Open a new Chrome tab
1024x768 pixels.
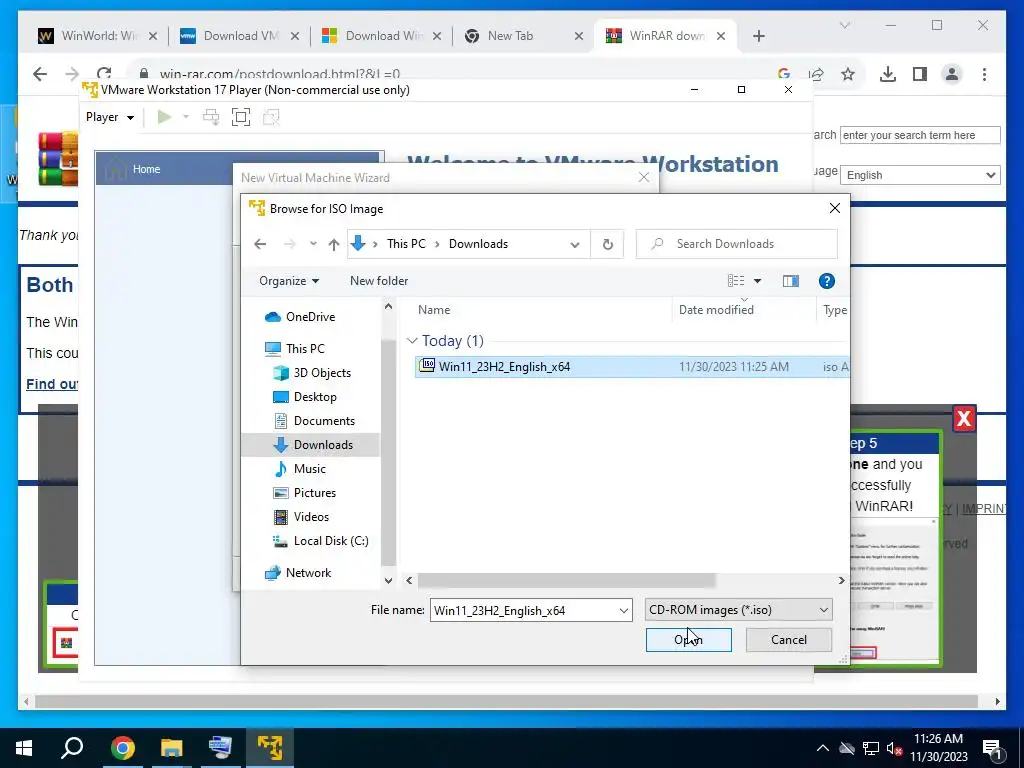coord(758,36)
